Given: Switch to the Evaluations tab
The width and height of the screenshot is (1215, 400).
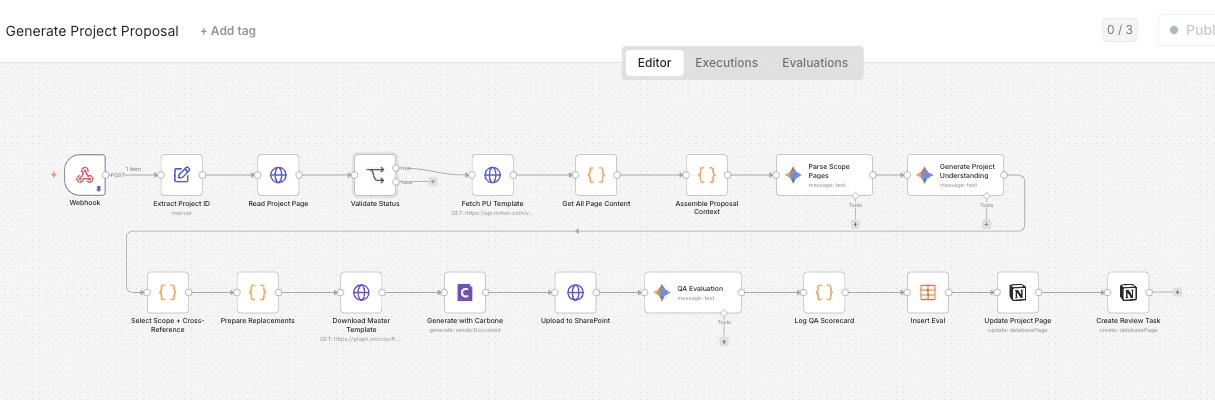Looking at the screenshot, I should point(815,62).
